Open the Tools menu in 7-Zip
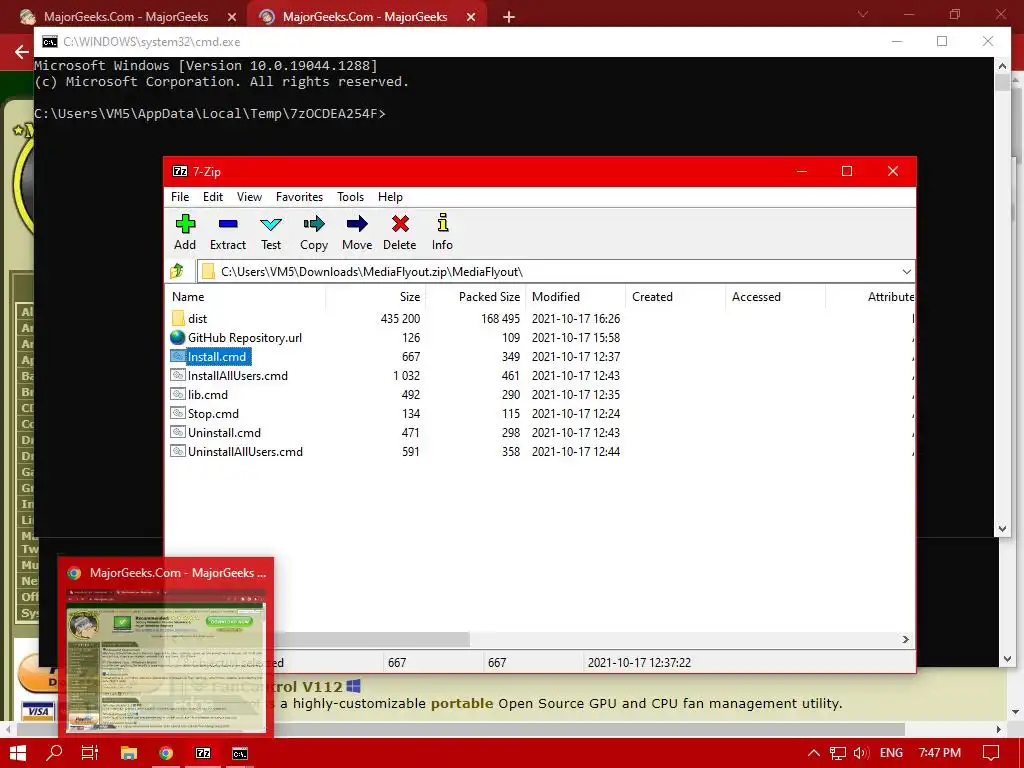Screen dimensions: 1024x768 [350, 197]
